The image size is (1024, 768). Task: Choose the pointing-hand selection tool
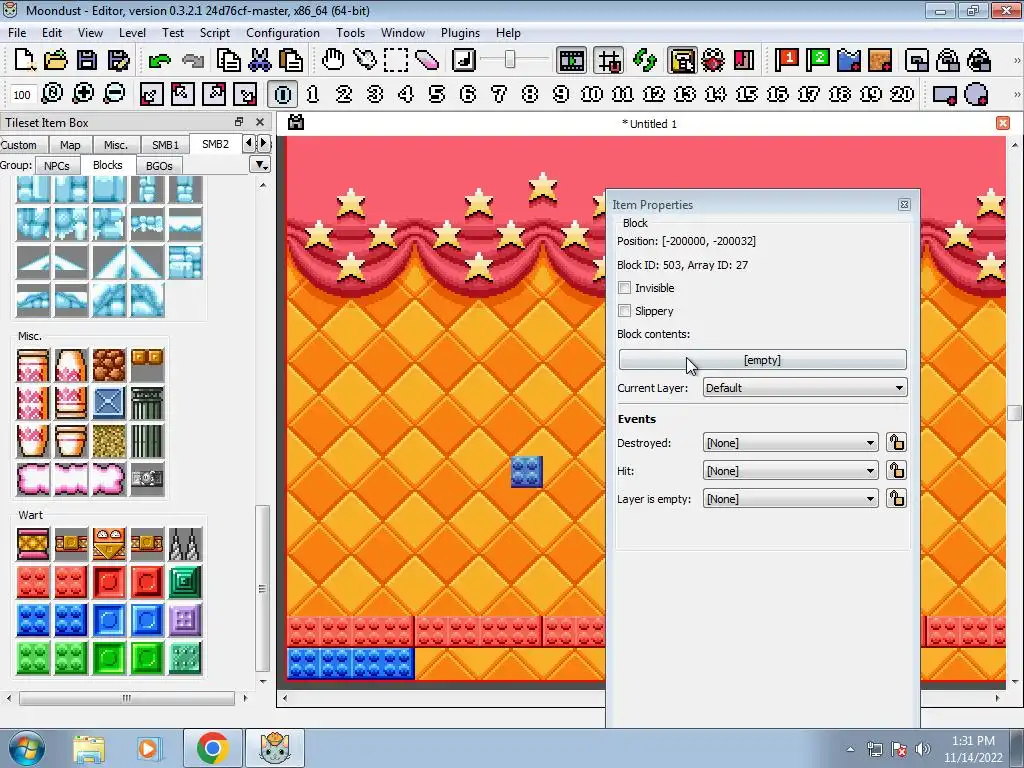pyautogui.click(x=364, y=60)
